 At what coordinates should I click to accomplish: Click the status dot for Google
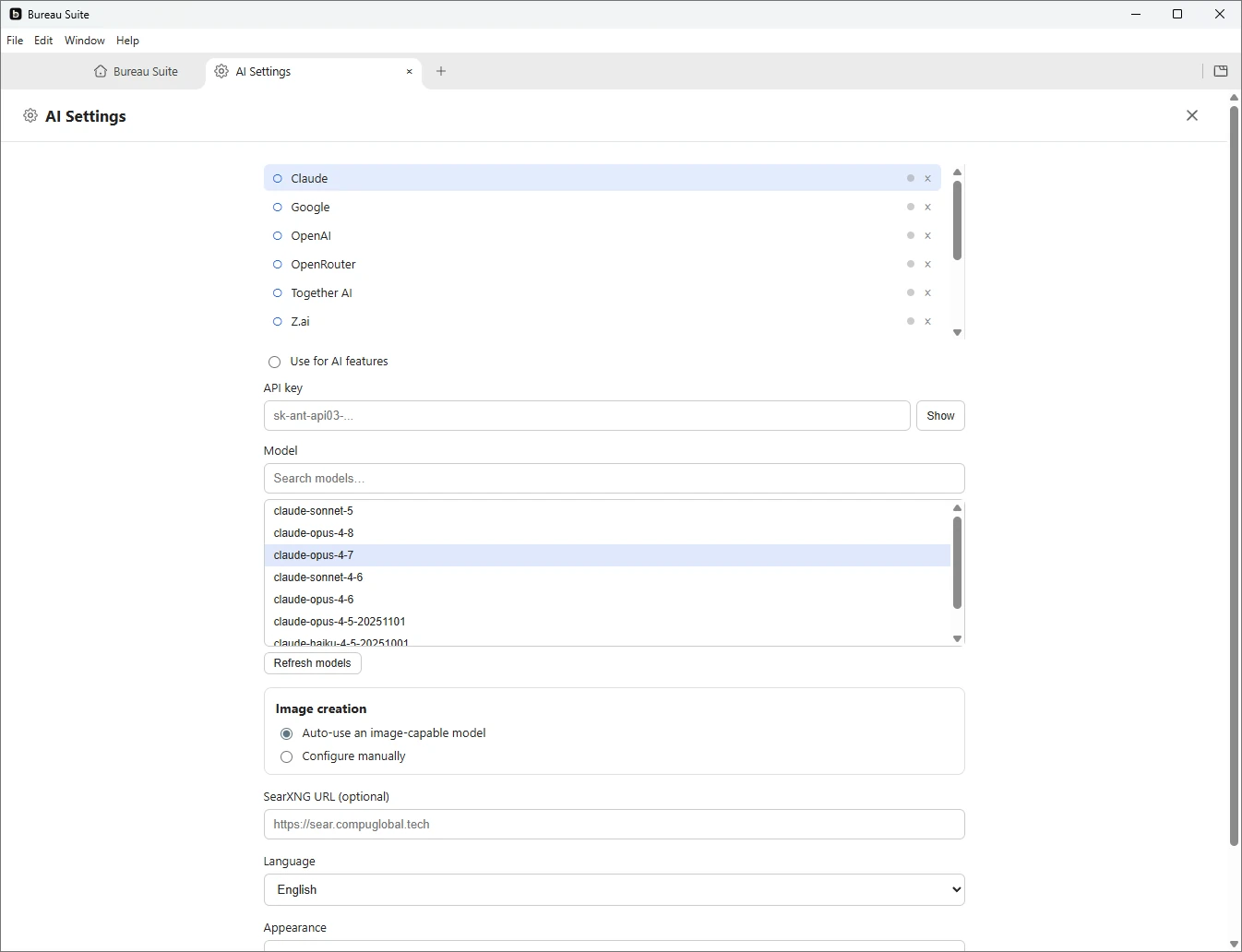(x=911, y=207)
